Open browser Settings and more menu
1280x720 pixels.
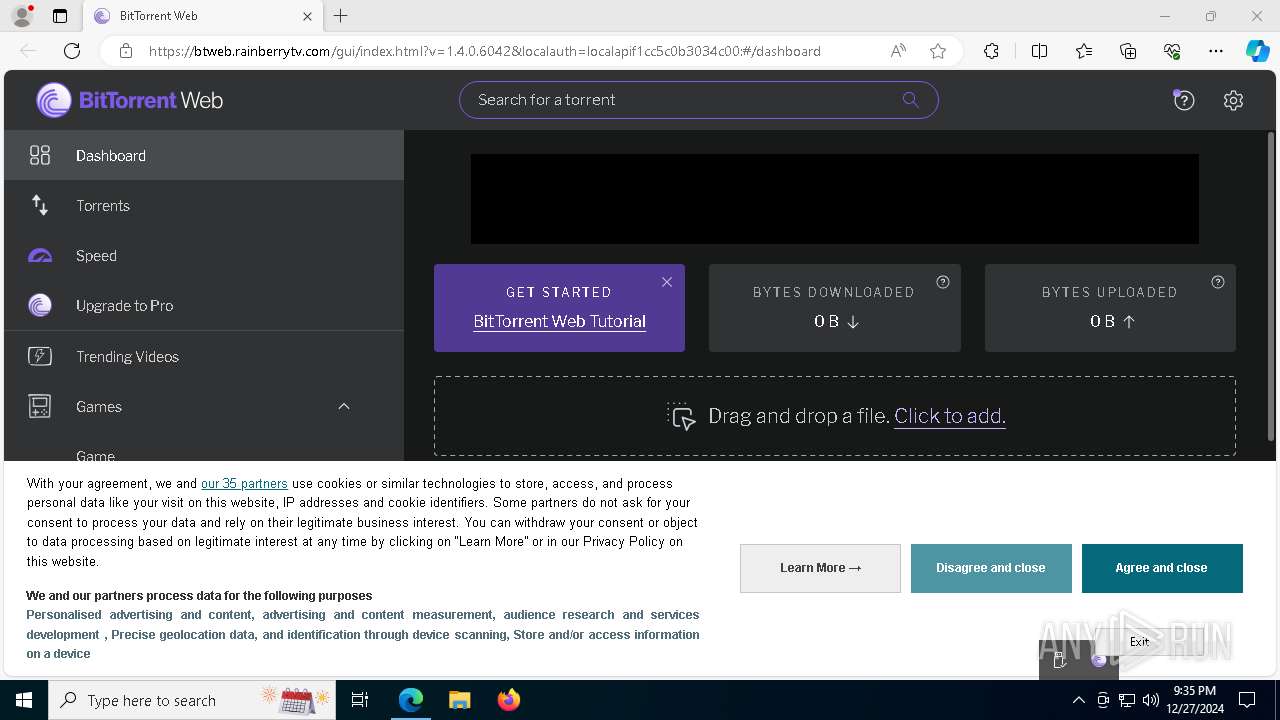point(1216,51)
